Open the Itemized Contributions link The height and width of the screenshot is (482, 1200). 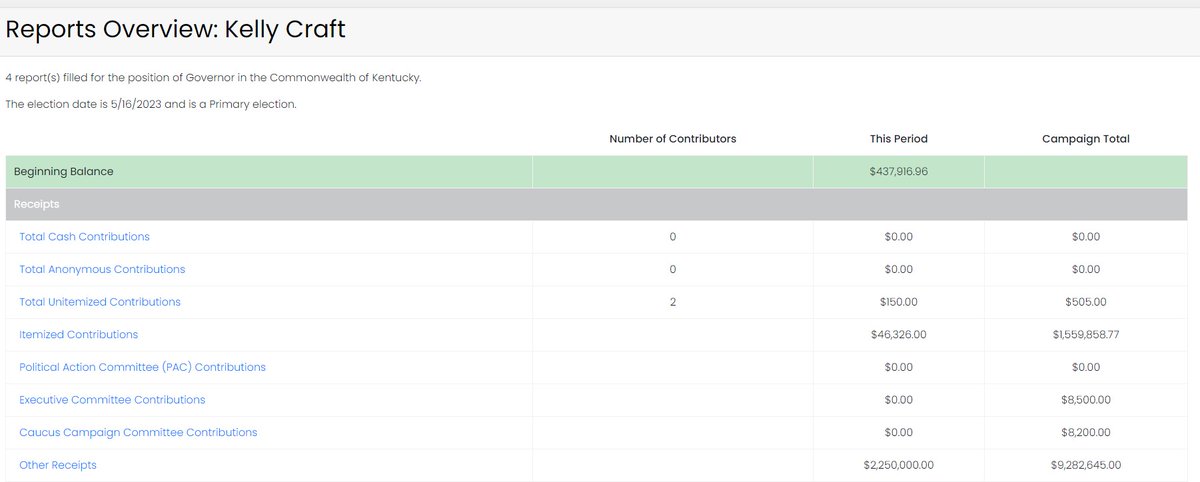pos(79,334)
